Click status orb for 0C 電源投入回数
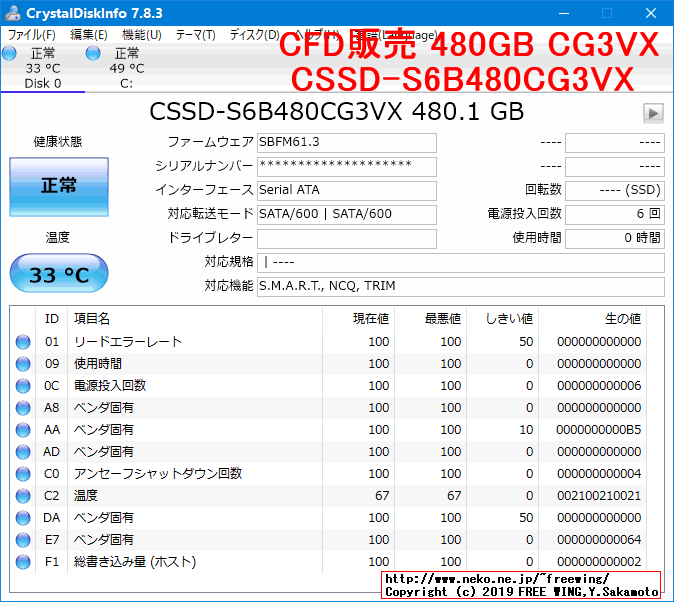The width and height of the screenshot is (674, 602). pos(23,386)
